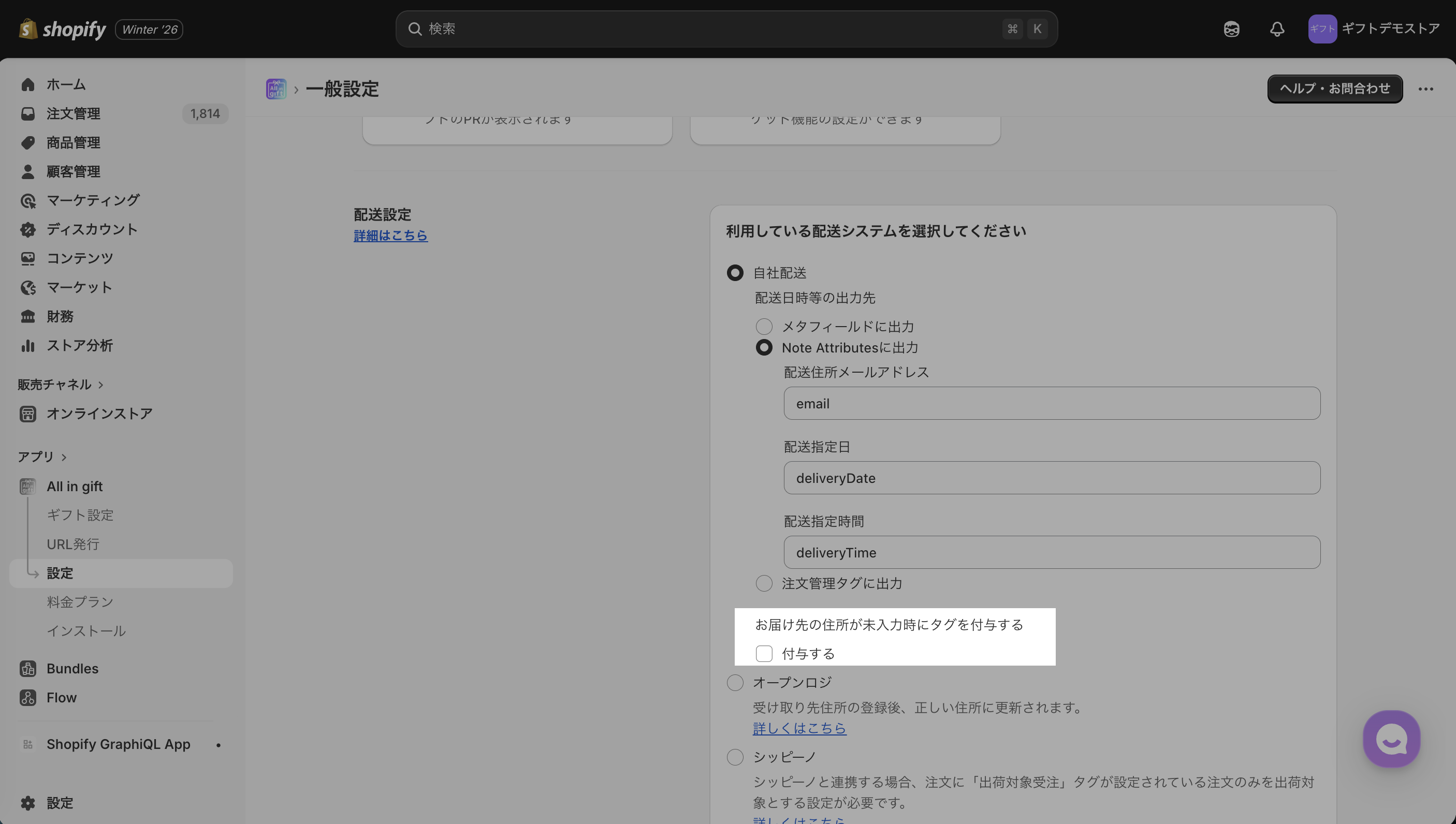Open the chat support bubble

(x=1391, y=739)
